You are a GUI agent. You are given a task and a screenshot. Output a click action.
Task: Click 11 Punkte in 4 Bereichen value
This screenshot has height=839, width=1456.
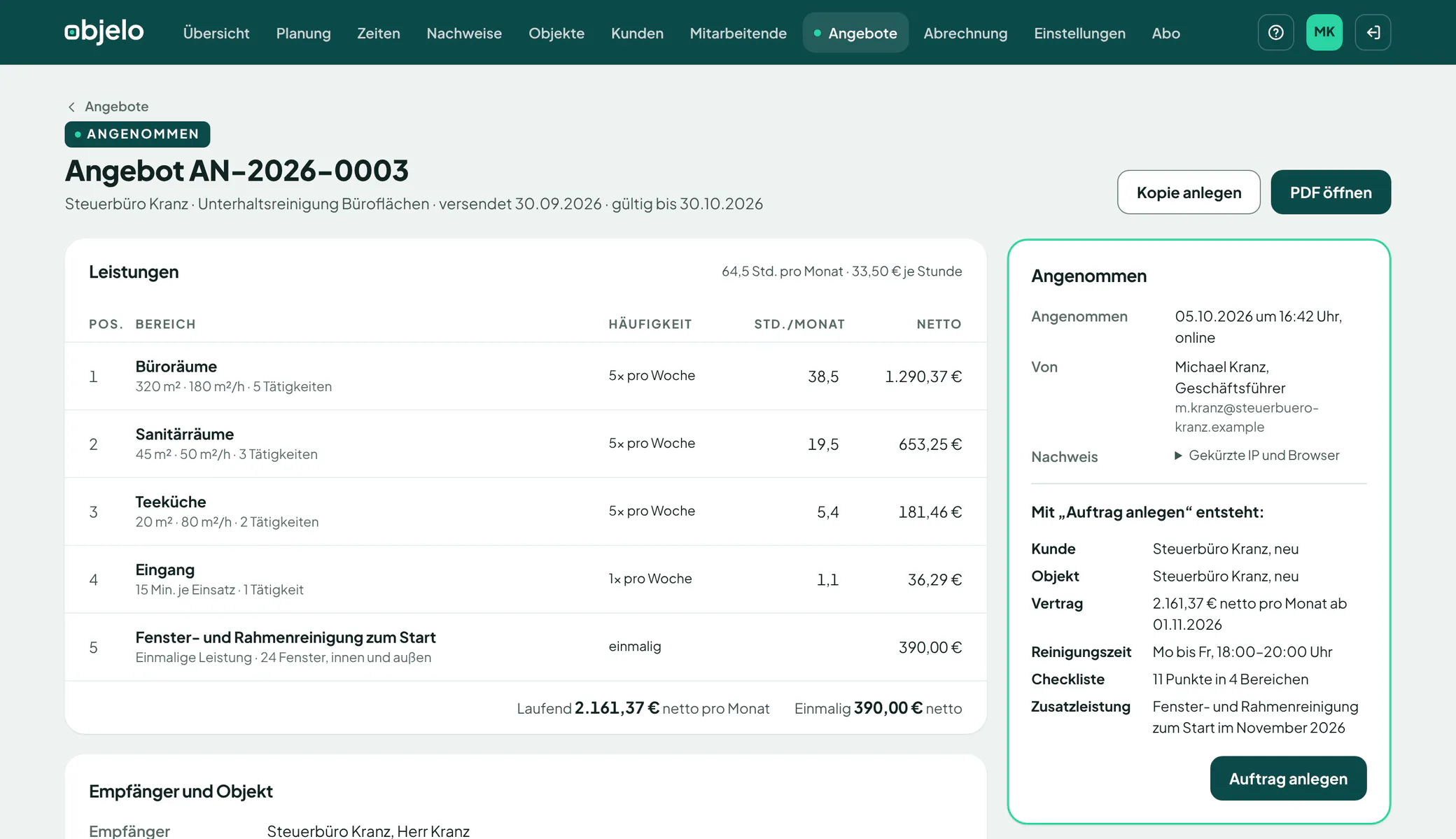pos(1230,679)
